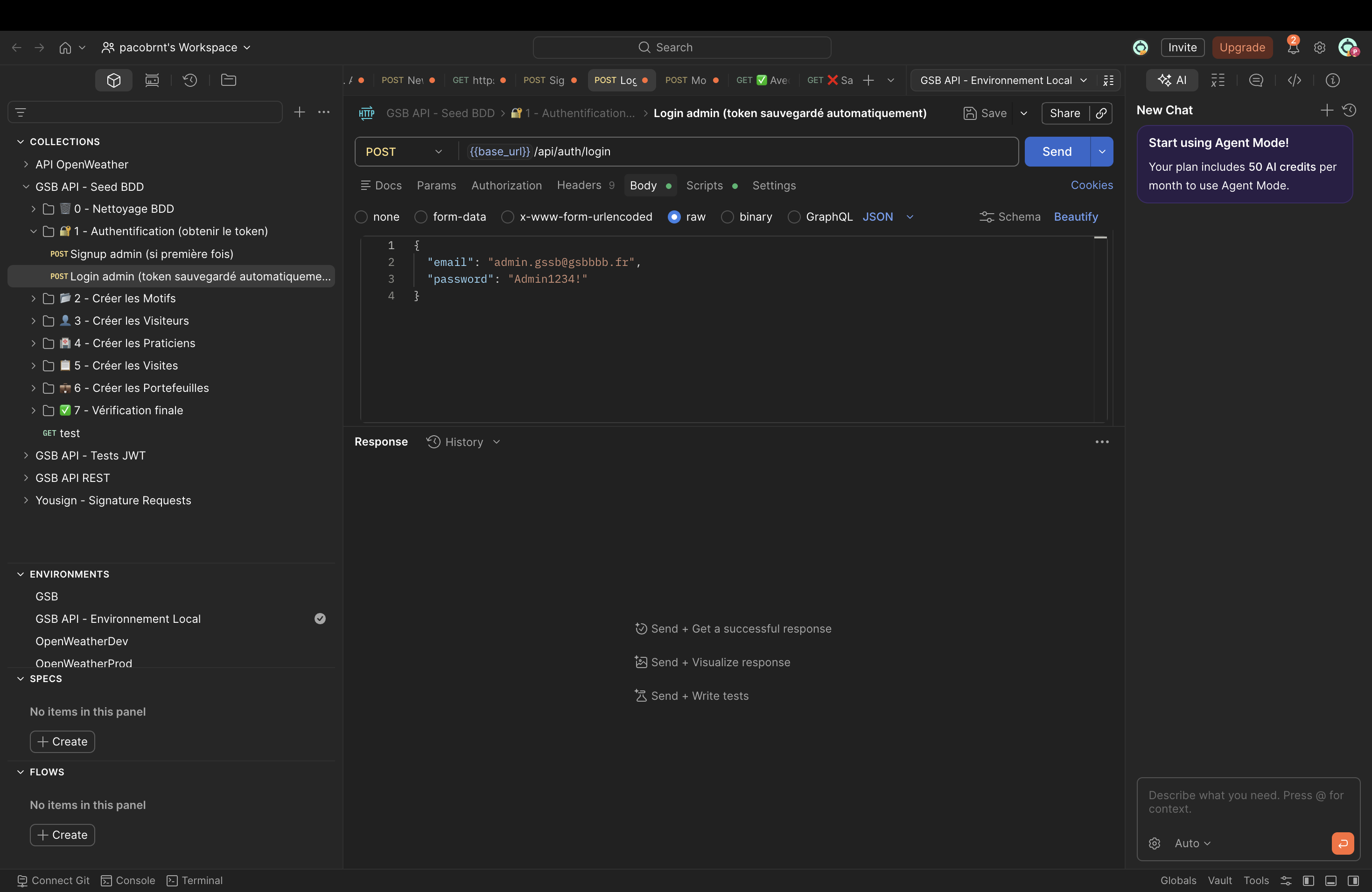Screen dimensions: 1372x892
Task: Open the Home icon
Action: click(x=65, y=47)
